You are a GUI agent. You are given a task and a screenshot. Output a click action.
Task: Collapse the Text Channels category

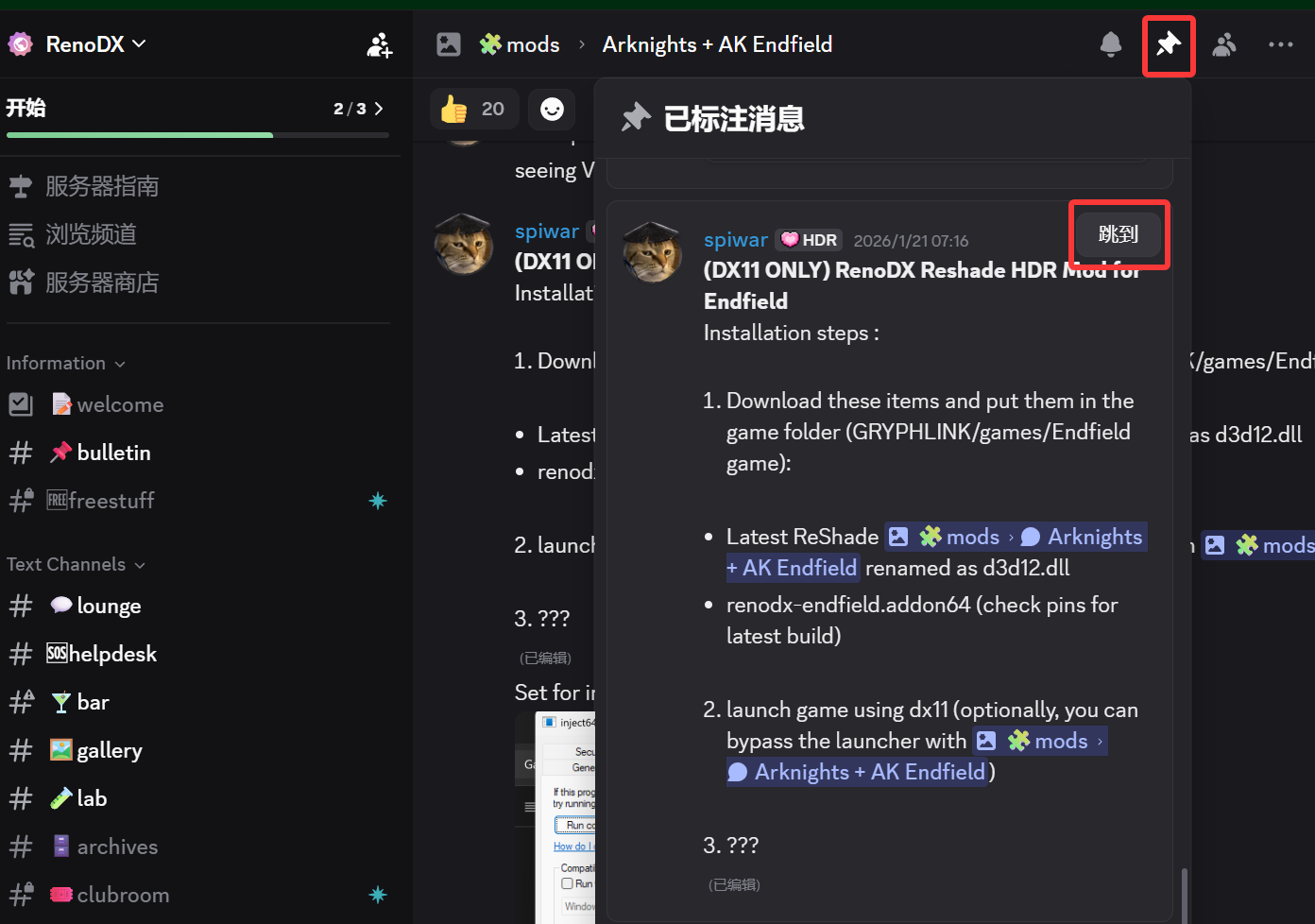point(76,565)
